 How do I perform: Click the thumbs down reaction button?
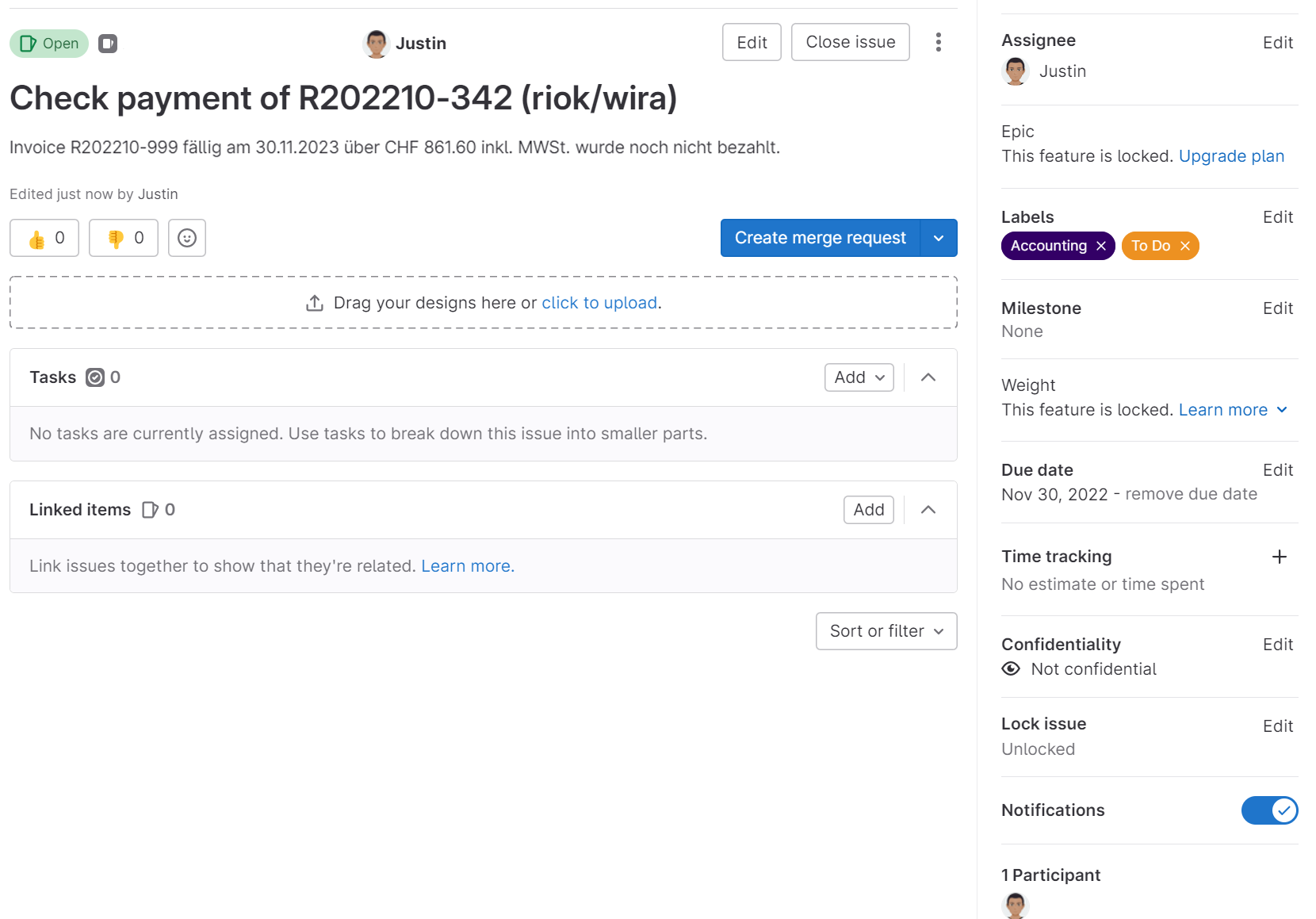[124, 238]
